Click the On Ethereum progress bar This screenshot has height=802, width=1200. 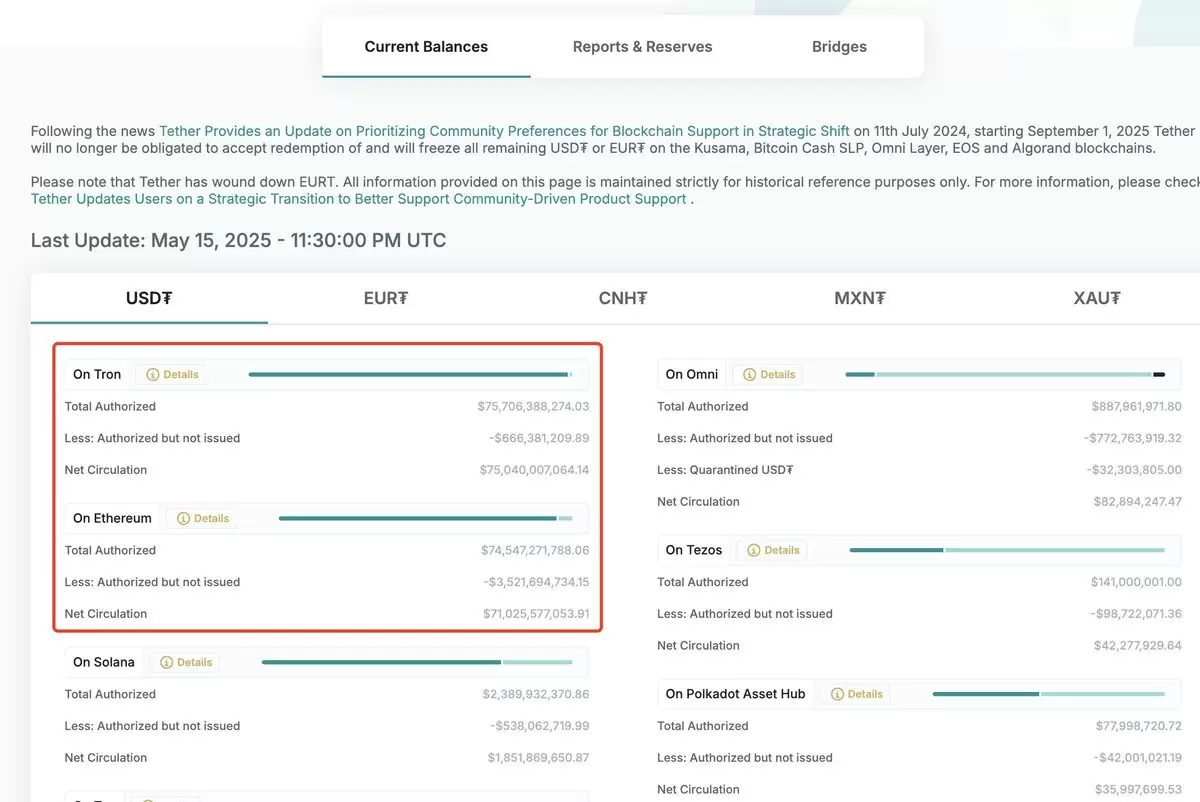point(426,518)
